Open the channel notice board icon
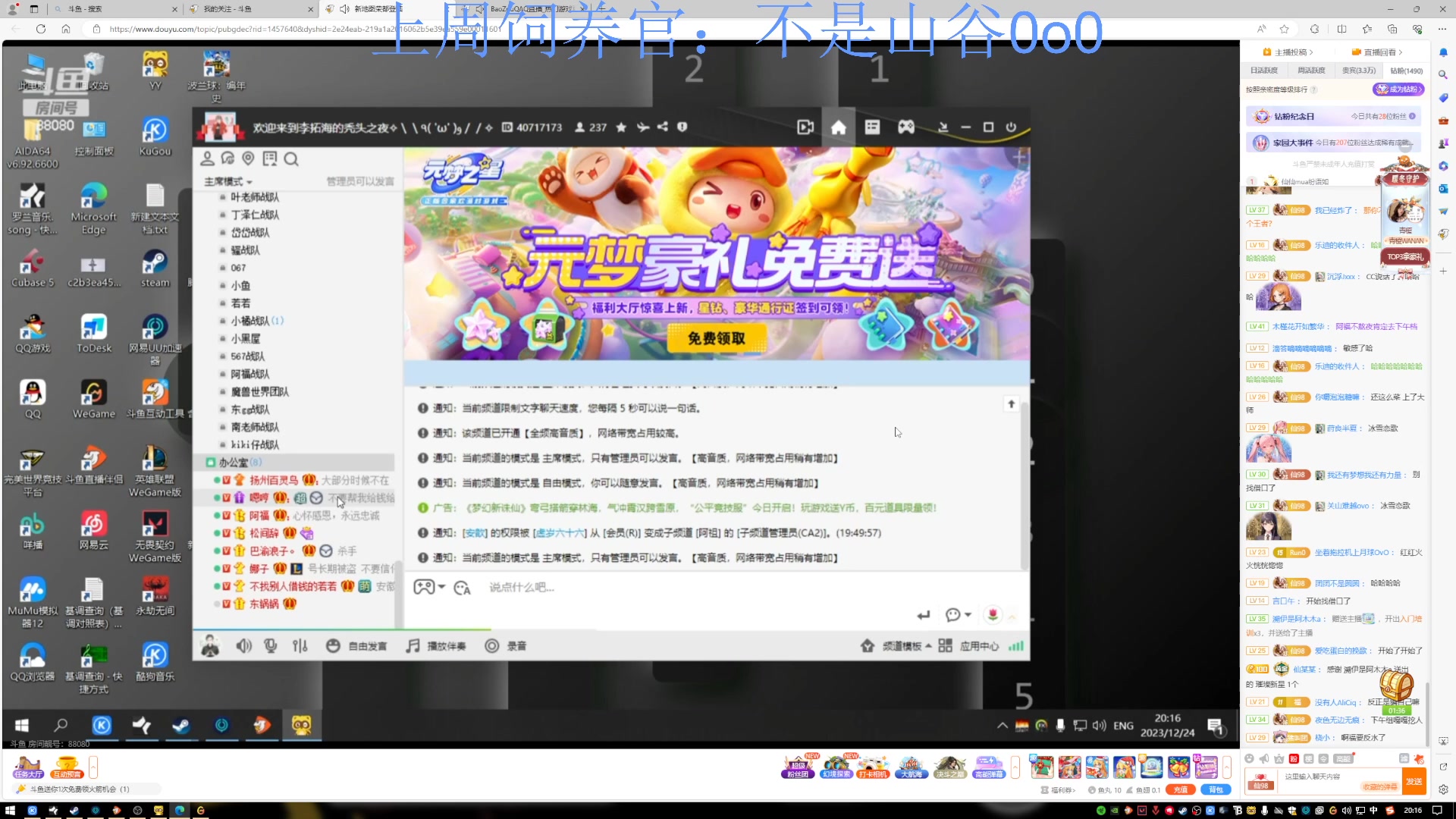This screenshot has height=819, width=1456. (269, 158)
